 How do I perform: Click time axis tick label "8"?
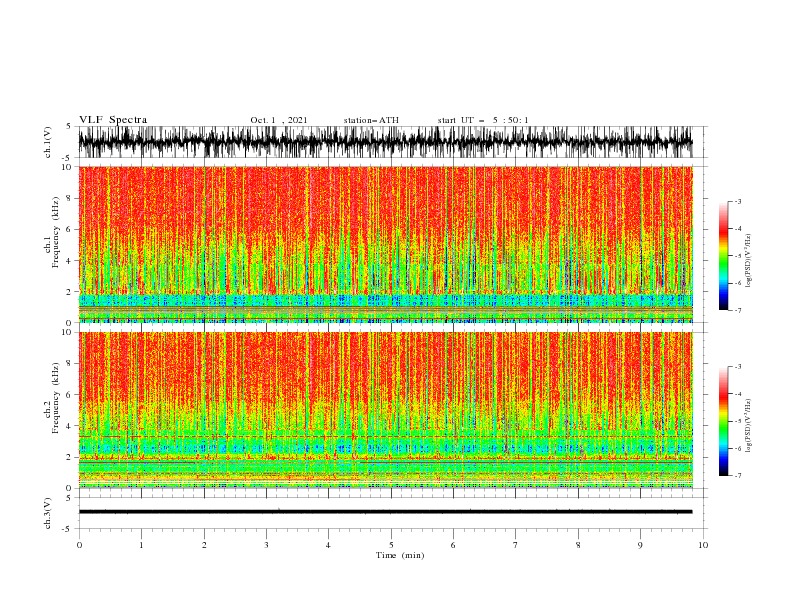point(578,545)
